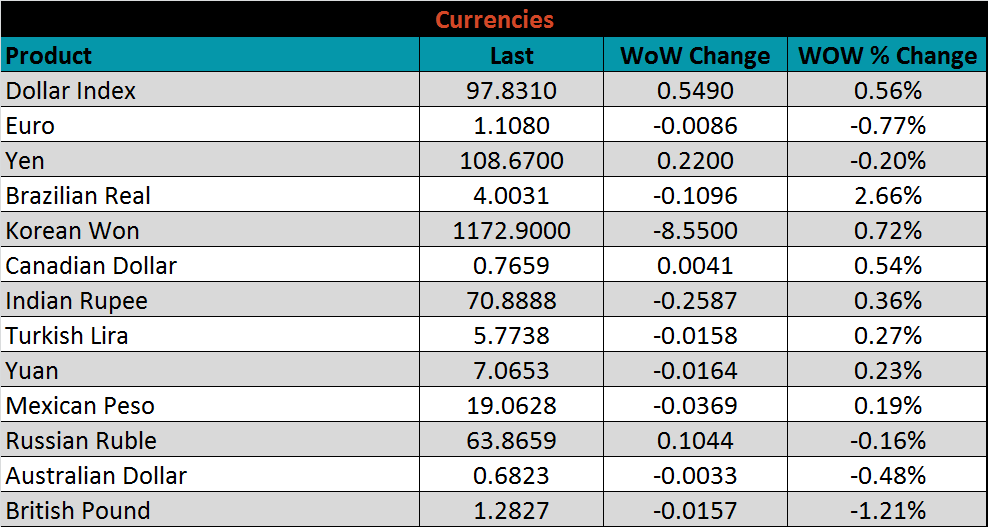Click the Turkish Lira product cell

67,336
